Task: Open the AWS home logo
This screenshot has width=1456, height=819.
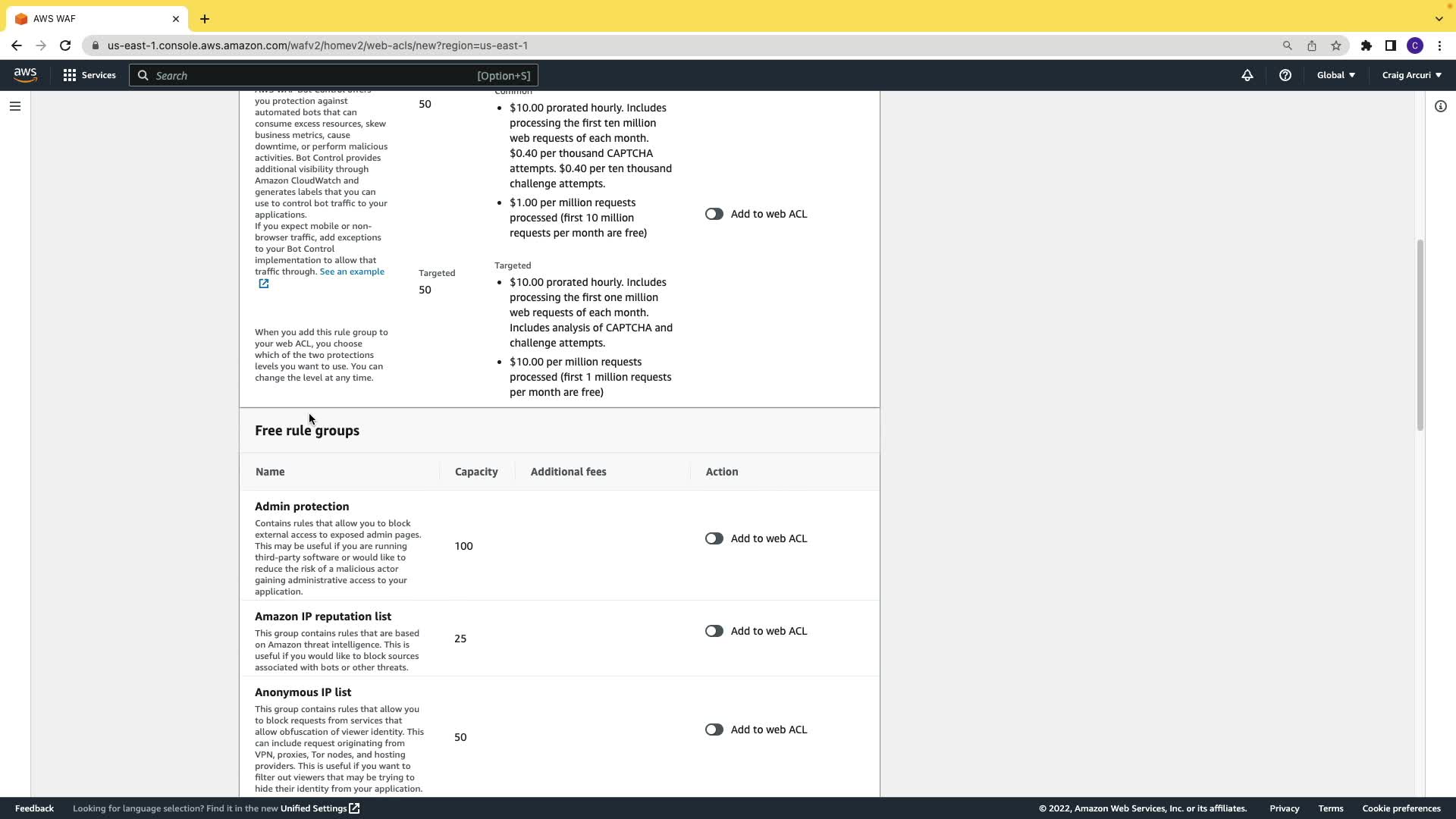Action: pyautogui.click(x=25, y=74)
